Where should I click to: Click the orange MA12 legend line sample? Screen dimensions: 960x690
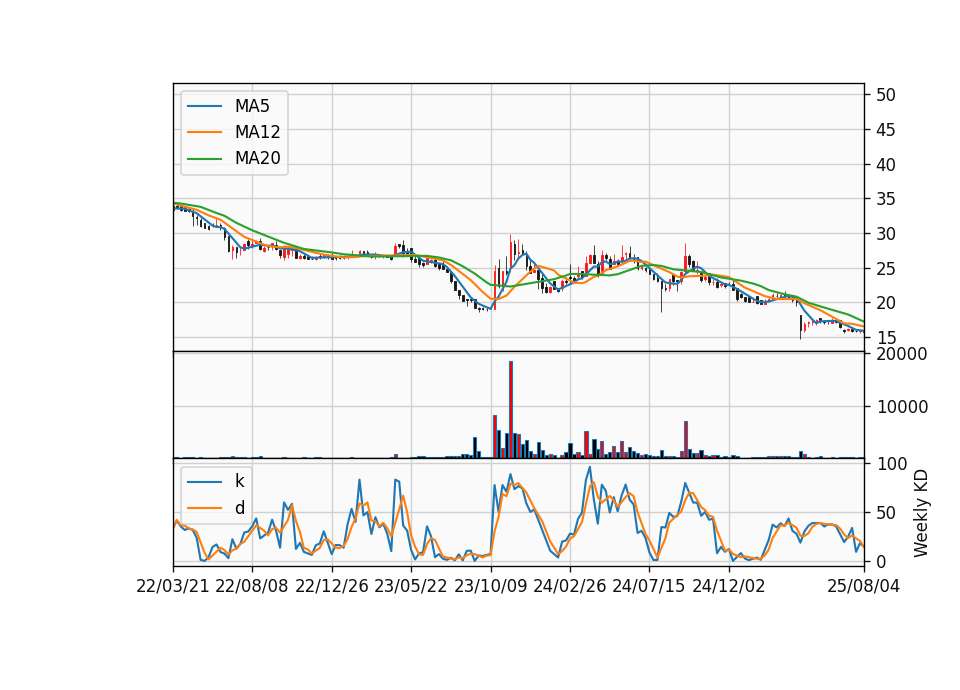(204, 132)
